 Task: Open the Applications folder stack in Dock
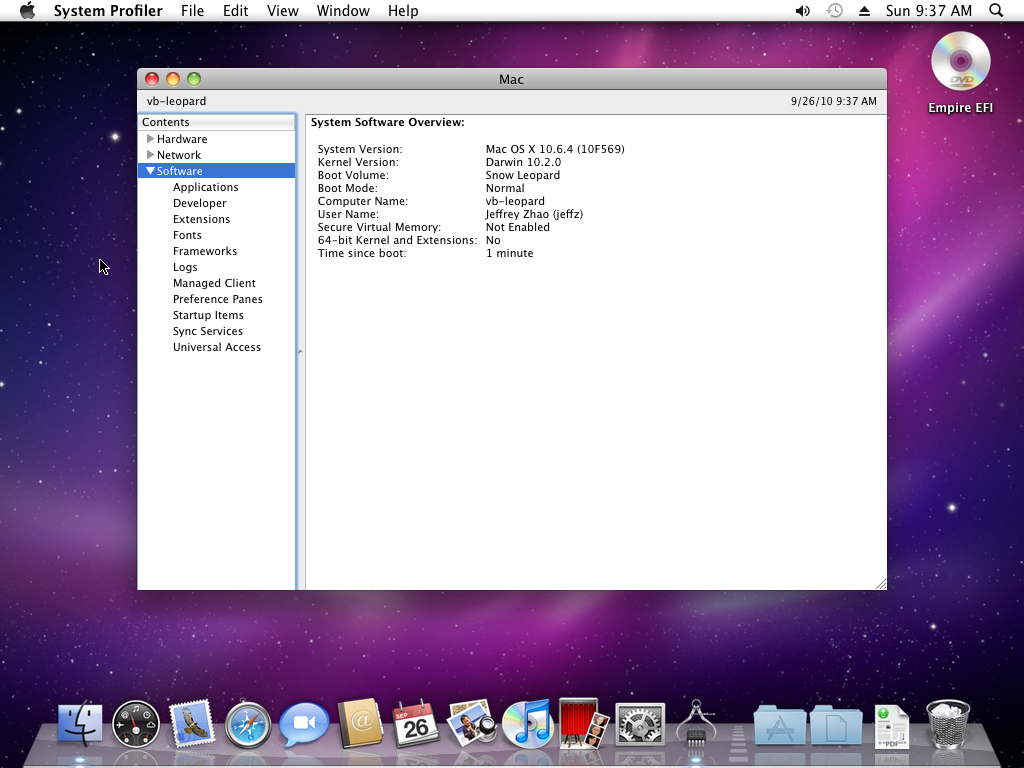pos(780,725)
